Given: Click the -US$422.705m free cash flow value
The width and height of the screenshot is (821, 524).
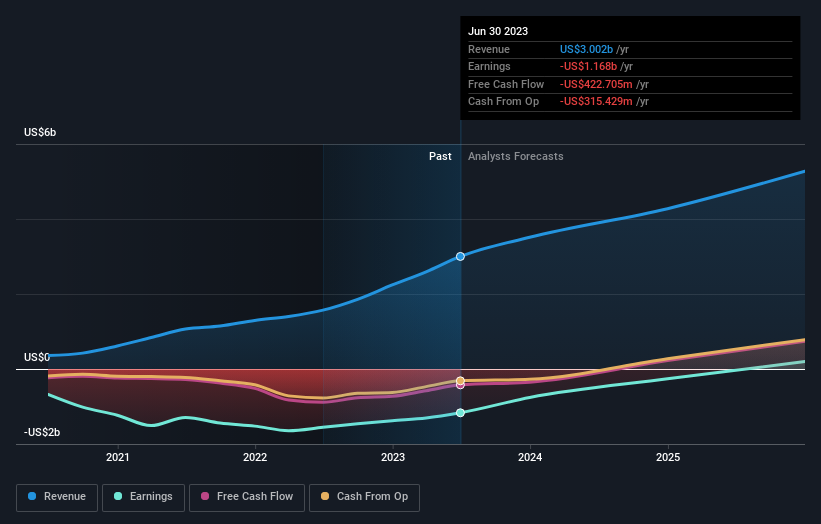Looking at the screenshot, I should [596, 84].
